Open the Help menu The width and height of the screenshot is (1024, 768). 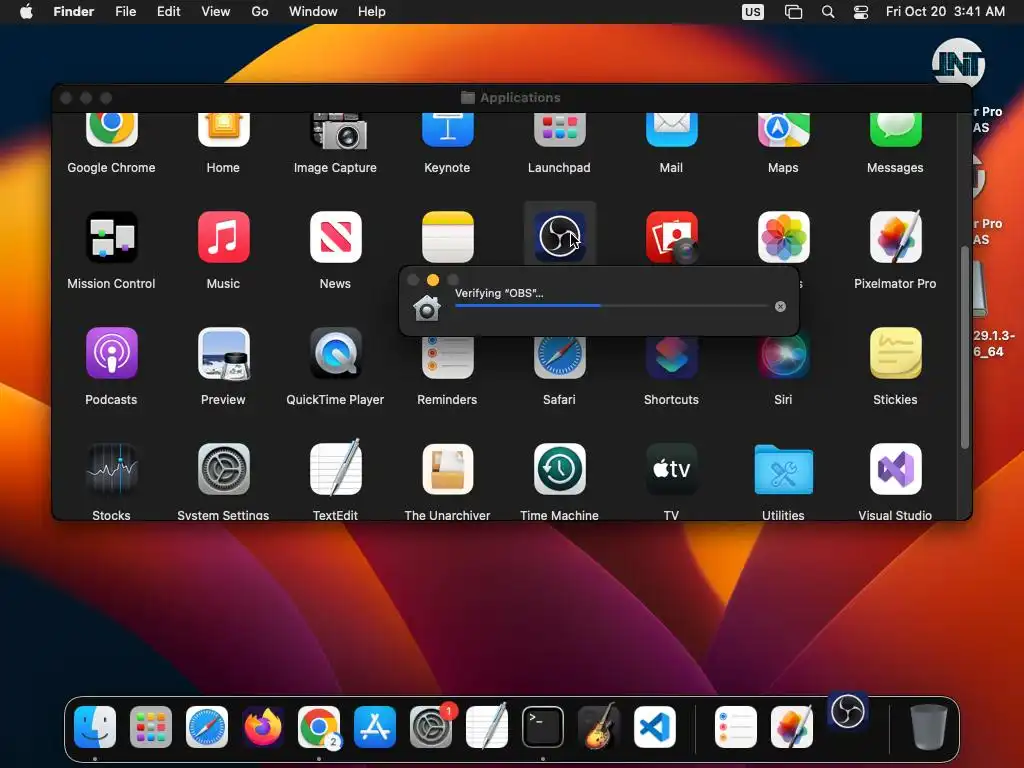coord(372,12)
